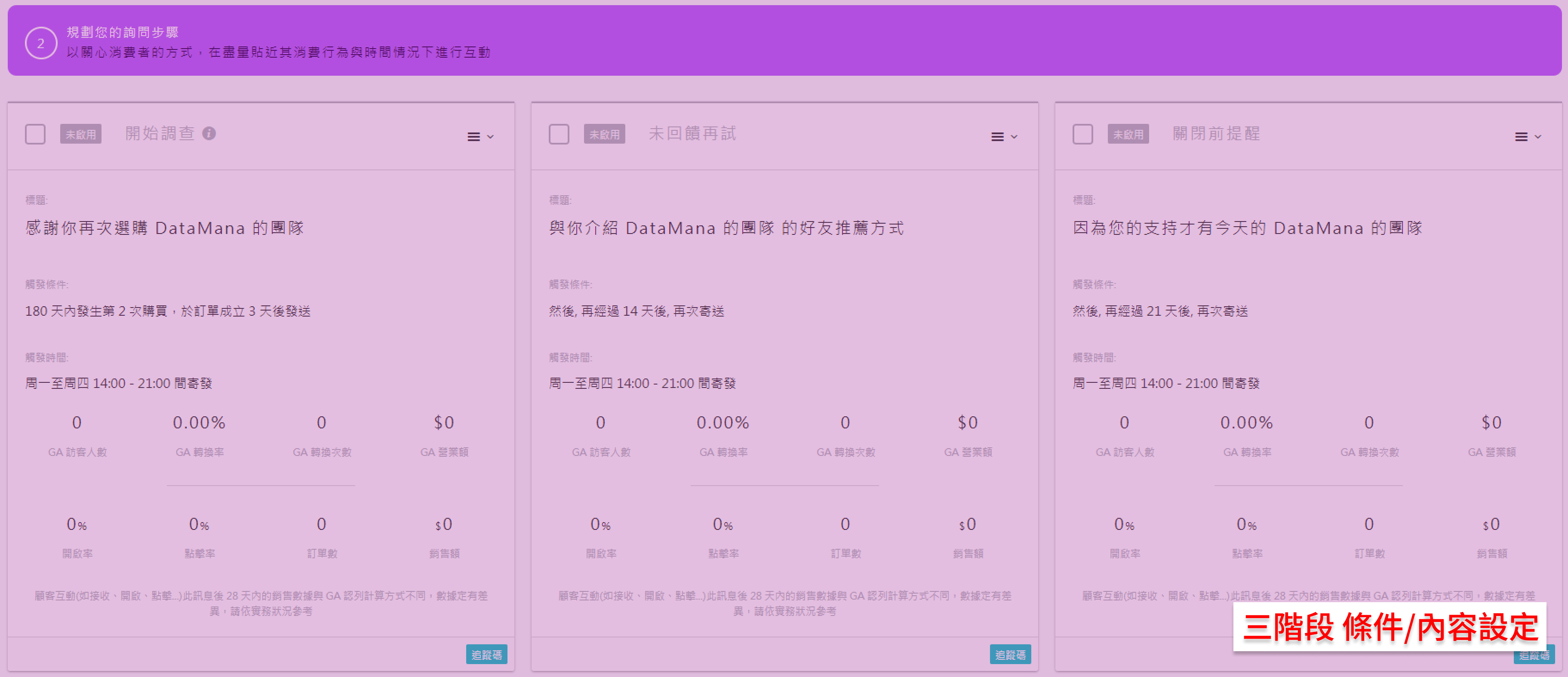Expand chevron beside 關閉前提醒 card menu

tap(1537, 137)
